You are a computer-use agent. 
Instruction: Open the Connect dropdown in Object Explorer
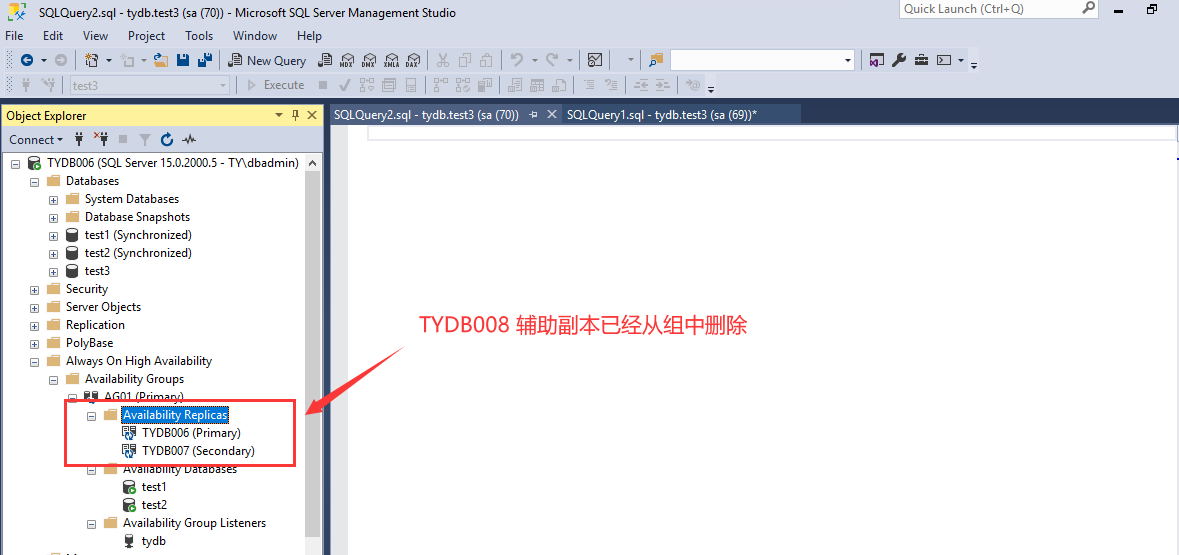36,139
